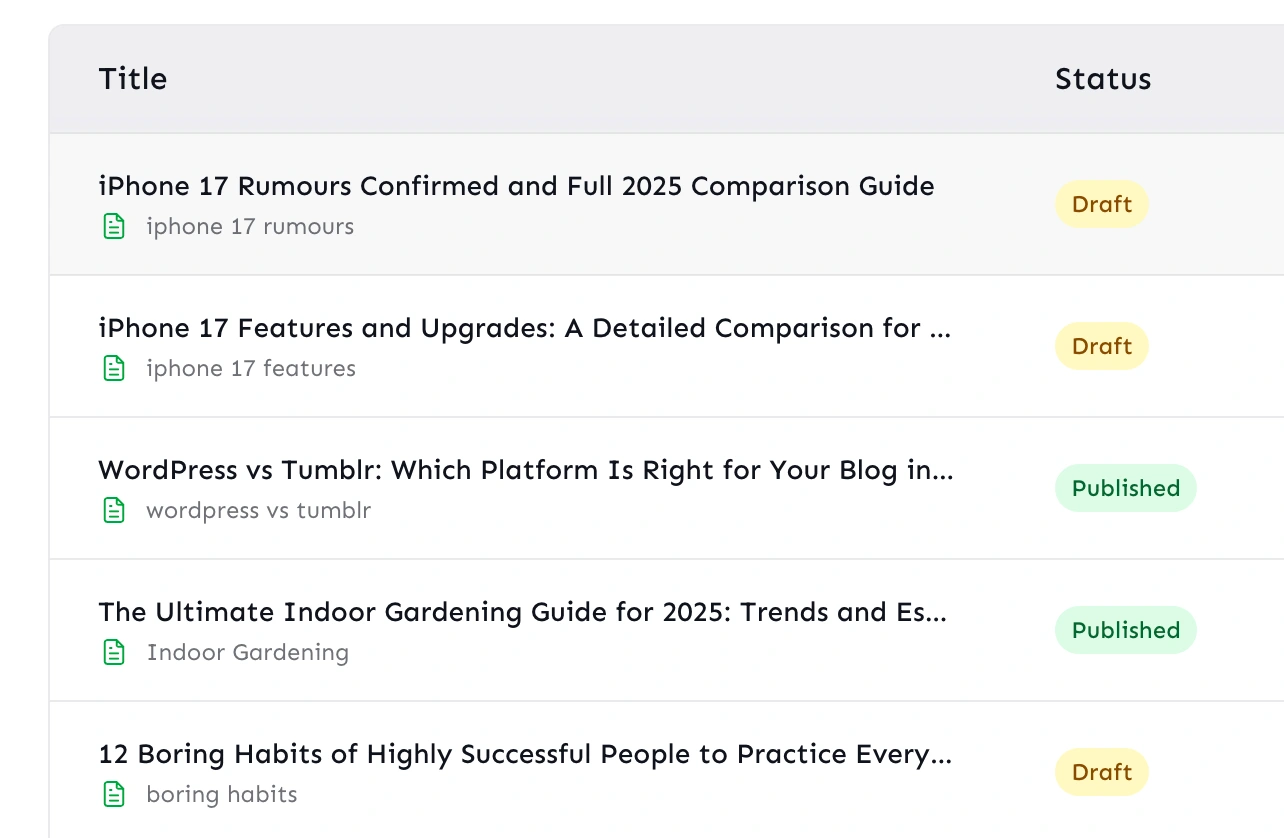Select the 'boring habits' keyword text
Viewport: 1284px width, 838px height.
[x=222, y=795]
